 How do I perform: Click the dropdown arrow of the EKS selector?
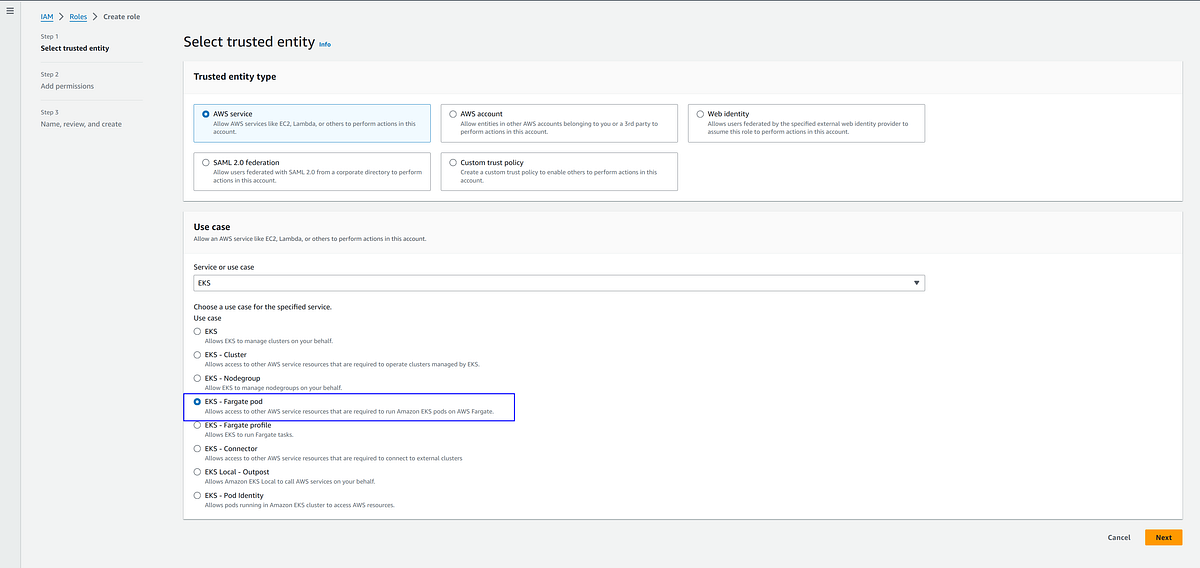917,284
